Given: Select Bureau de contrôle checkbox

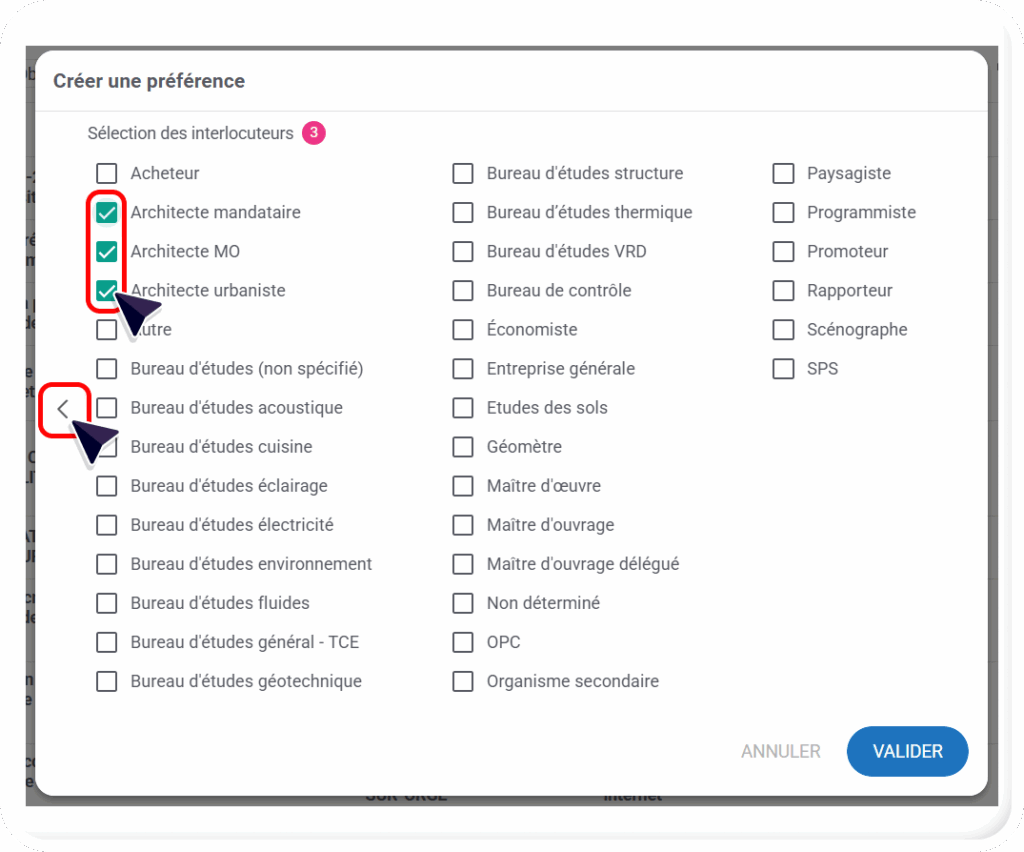Looking at the screenshot, I should [463, 290].
